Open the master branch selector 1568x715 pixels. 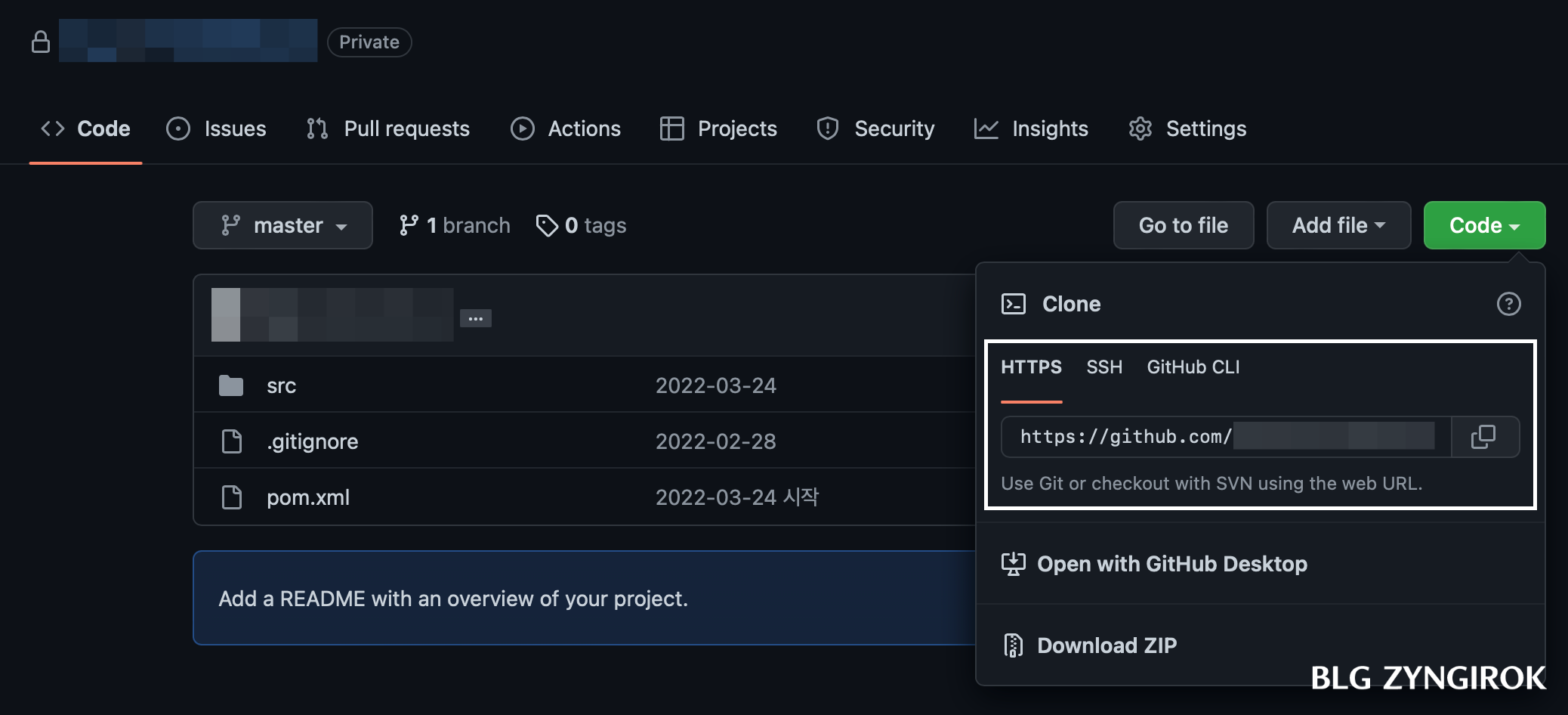[x=282, y=224]
